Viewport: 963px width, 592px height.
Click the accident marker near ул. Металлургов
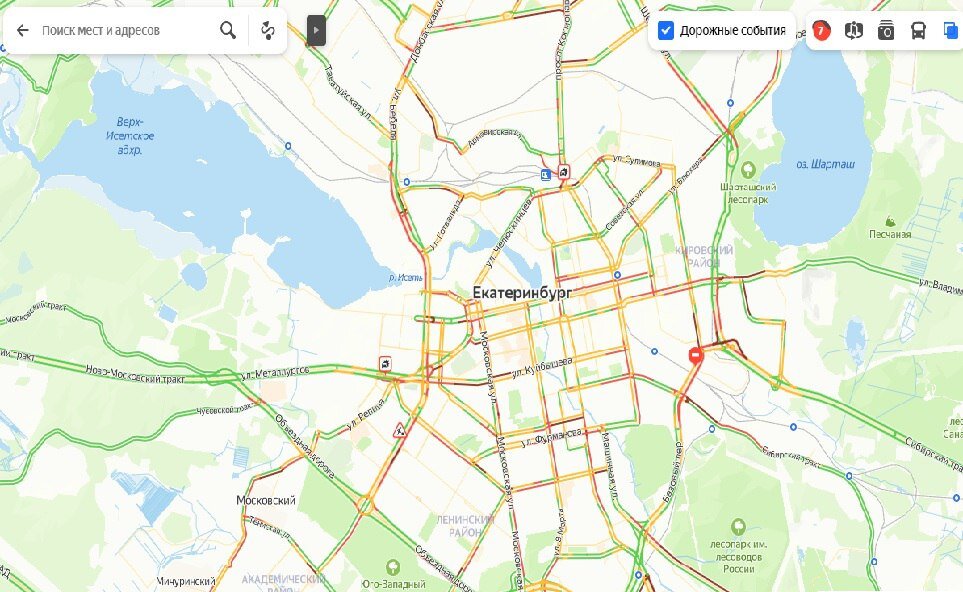385,364
